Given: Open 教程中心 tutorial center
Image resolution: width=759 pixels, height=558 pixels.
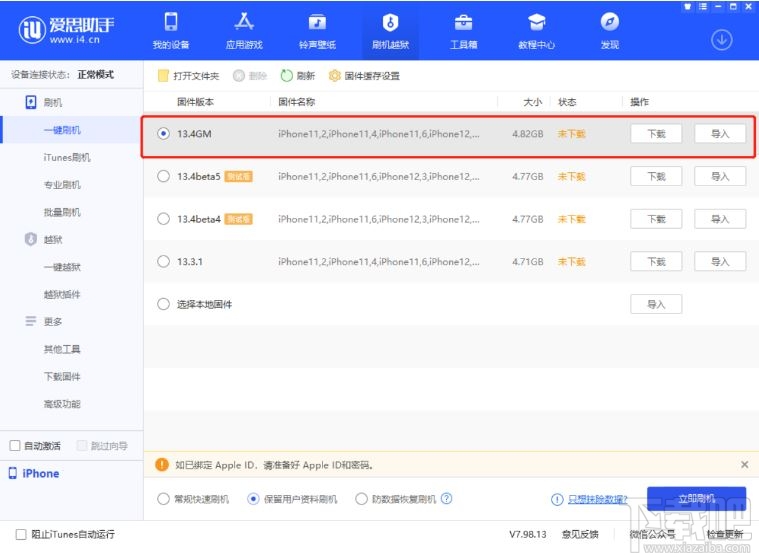Looking at the screenshot, I should (536, 31).
